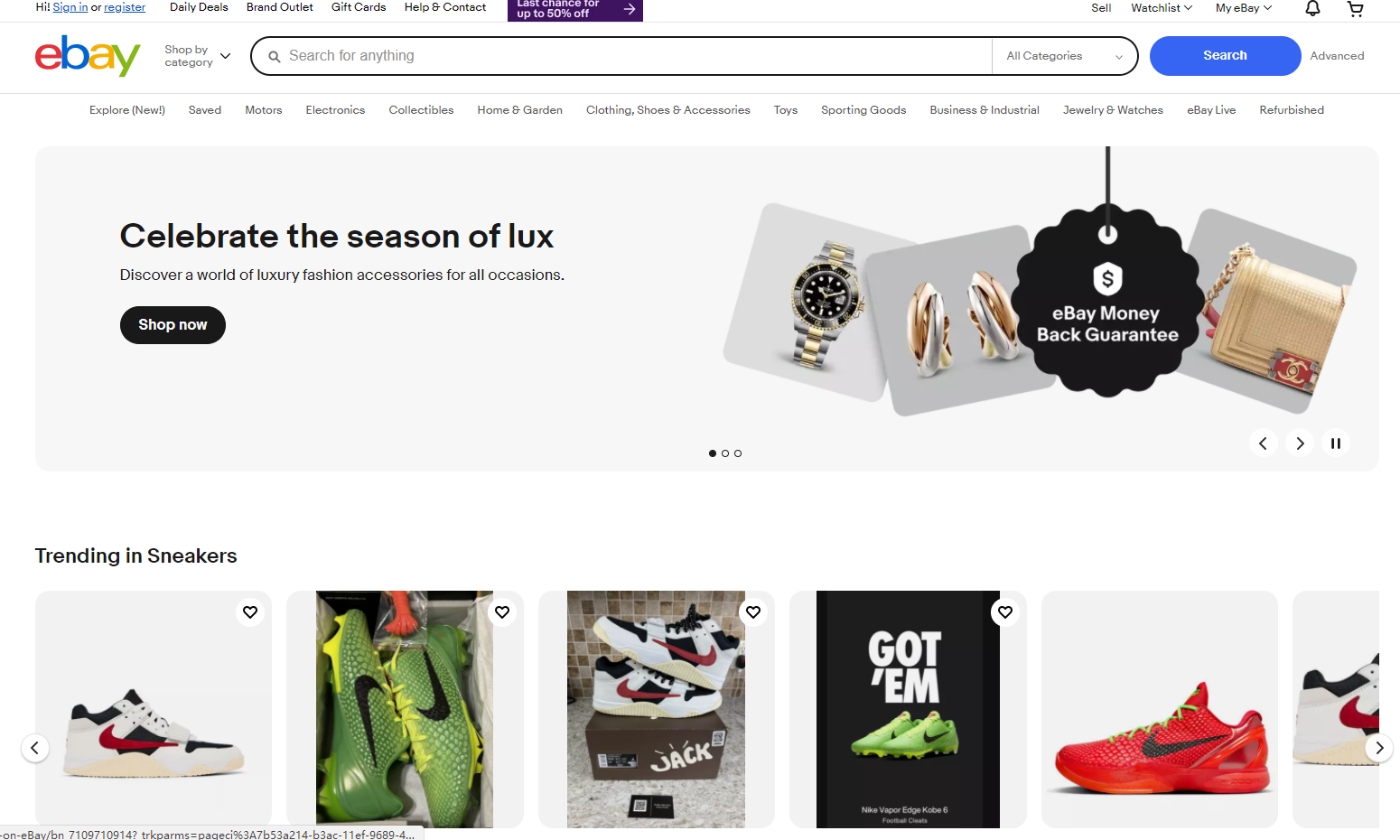Image resolution: width=1400 pixels, height=840 pixels.
Task: Go to previous banner slide arrow
Action: pos(1263,443)
